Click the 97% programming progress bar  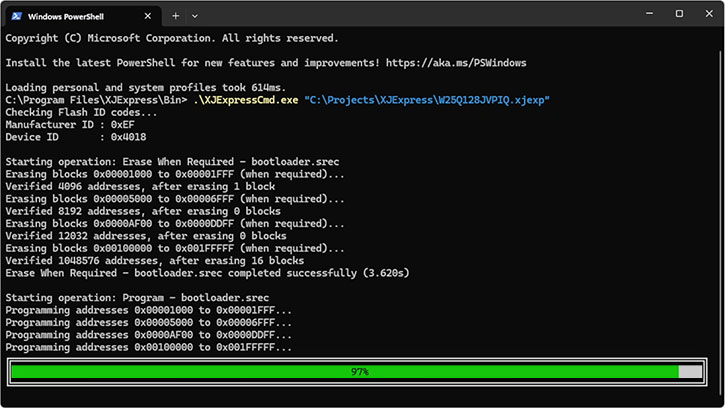pyautogui.click(x=357, y=371)
